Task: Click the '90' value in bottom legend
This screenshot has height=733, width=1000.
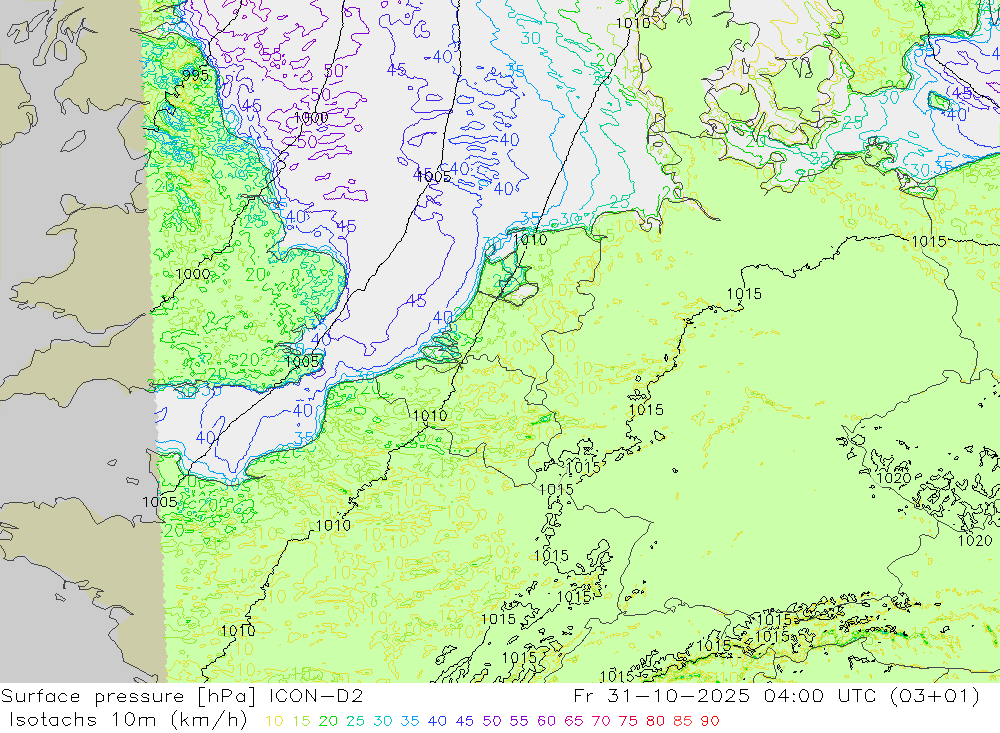Action: pyautogui.click(x=710, y=721)
